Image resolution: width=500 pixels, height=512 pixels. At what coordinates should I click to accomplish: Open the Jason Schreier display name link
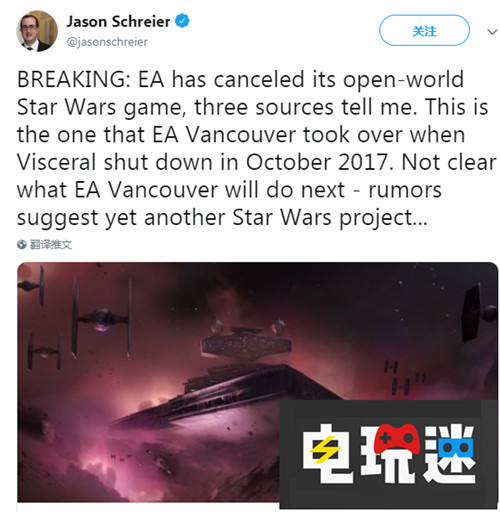tap(118, 22)
